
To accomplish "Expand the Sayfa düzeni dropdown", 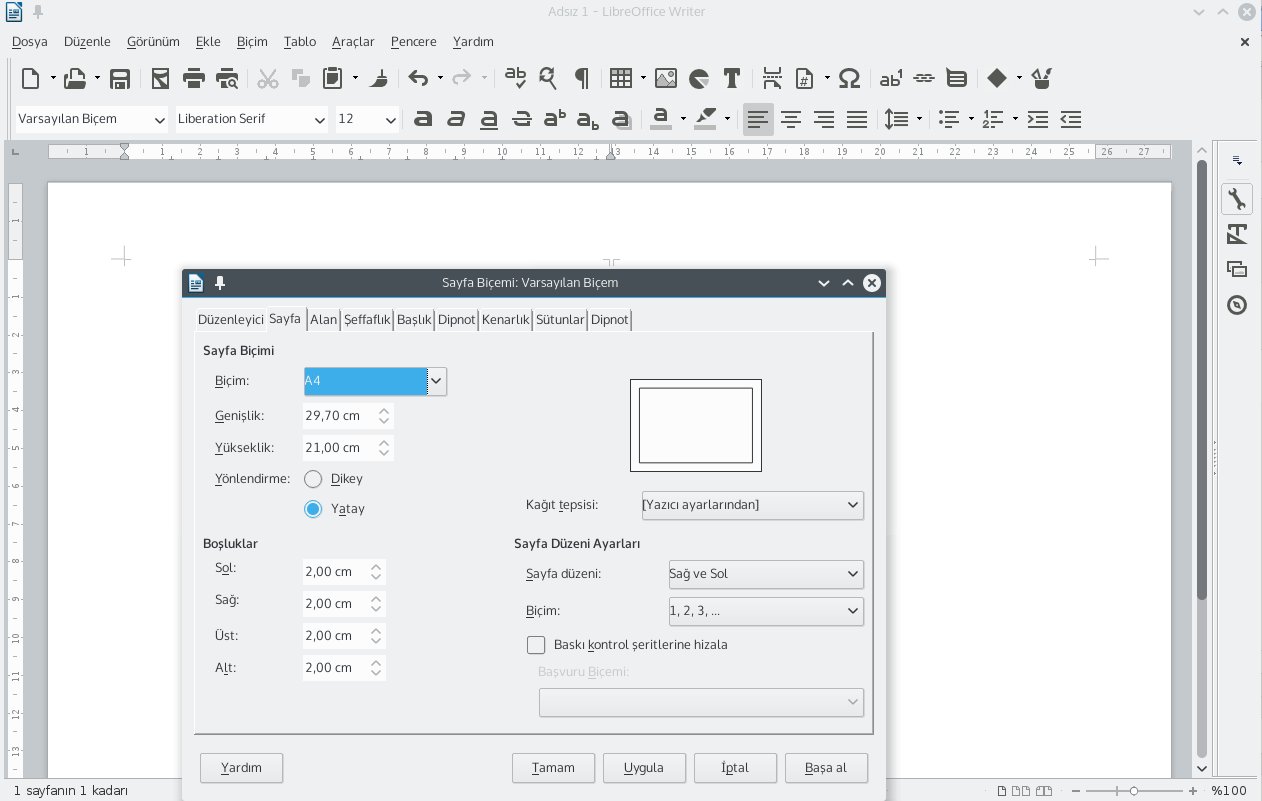I will [x=765, y=574].
